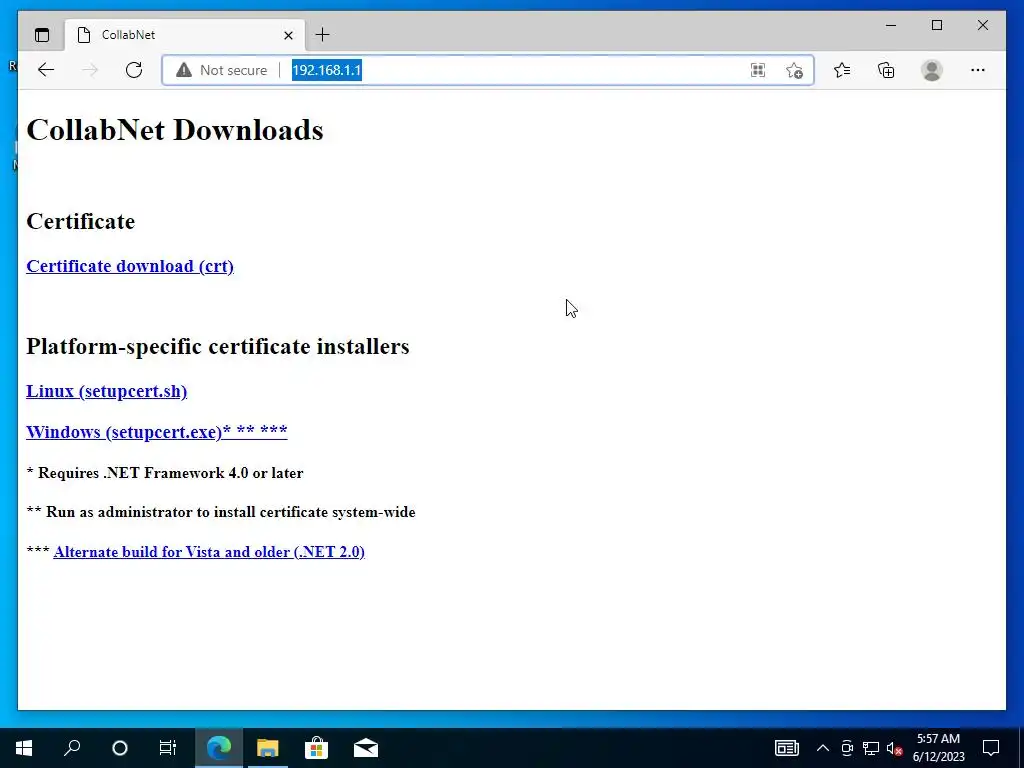Close the CollabNet tab
Image resolution: width=1024 pixels, height=768 pixels.
tap(288, 35)
